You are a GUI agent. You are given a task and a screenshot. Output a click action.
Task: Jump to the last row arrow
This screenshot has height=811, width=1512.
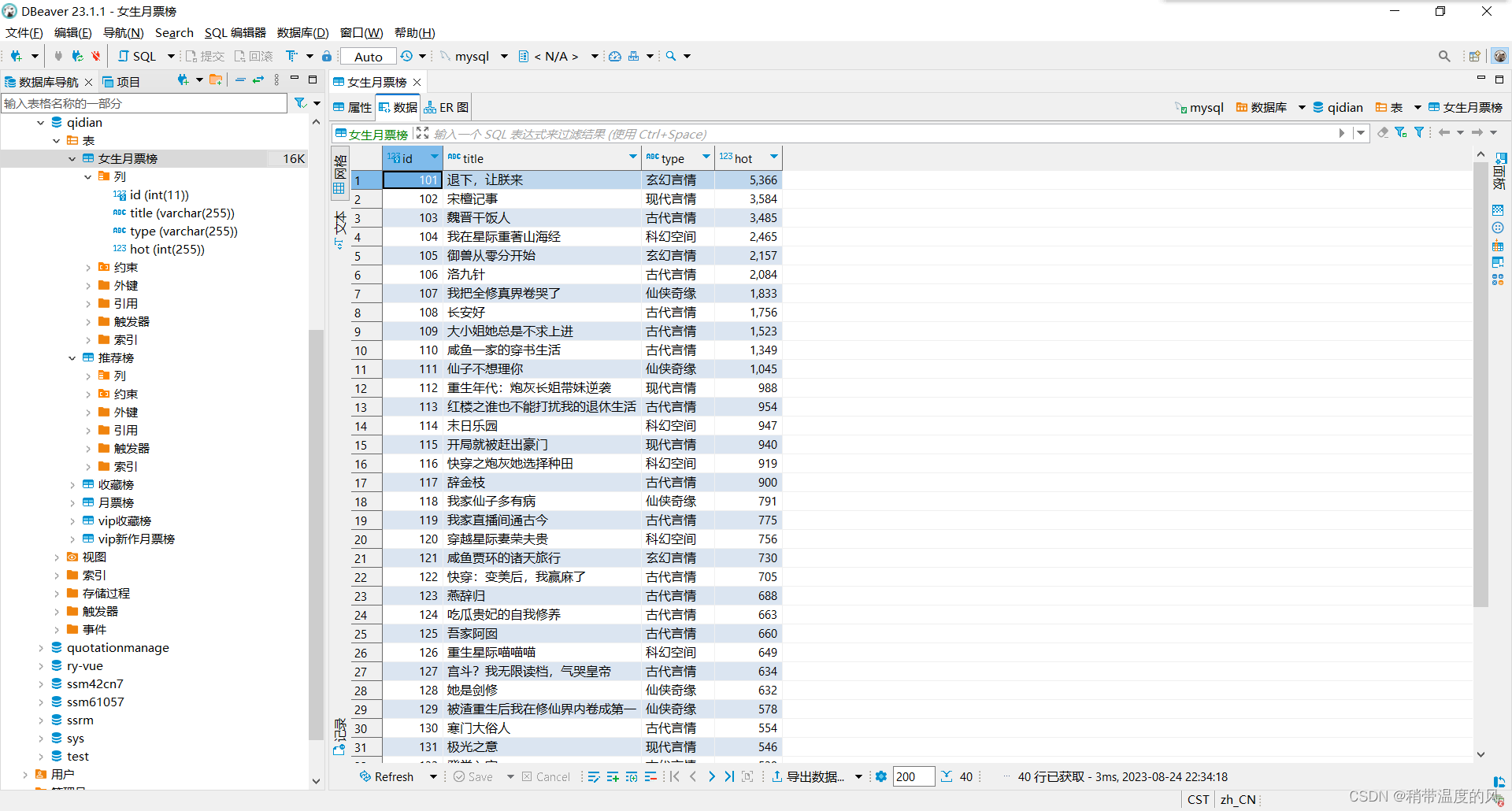[729, 776]
